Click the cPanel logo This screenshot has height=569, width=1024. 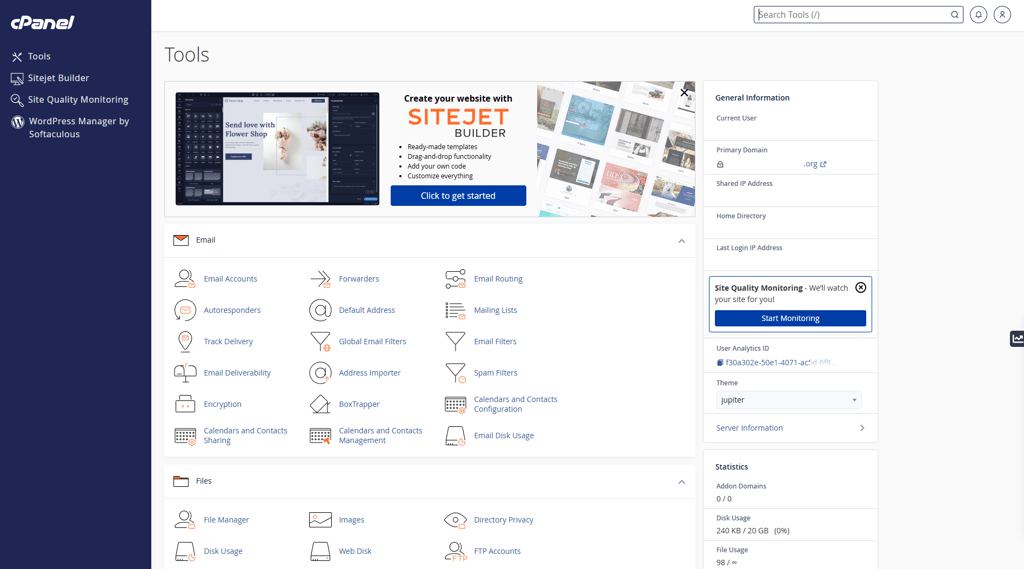click(42, 23)
